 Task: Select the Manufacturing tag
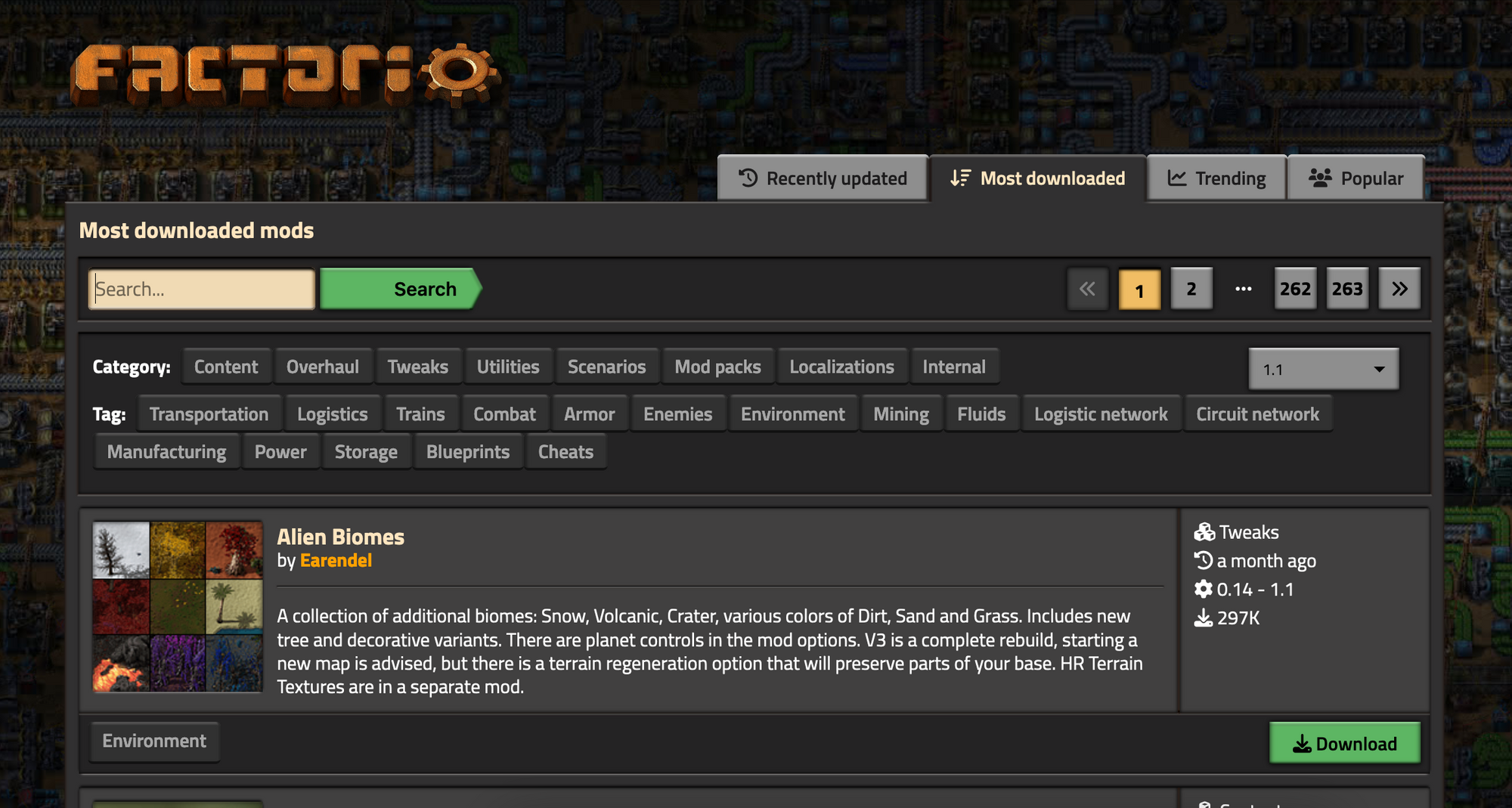[x=167, y=452]
